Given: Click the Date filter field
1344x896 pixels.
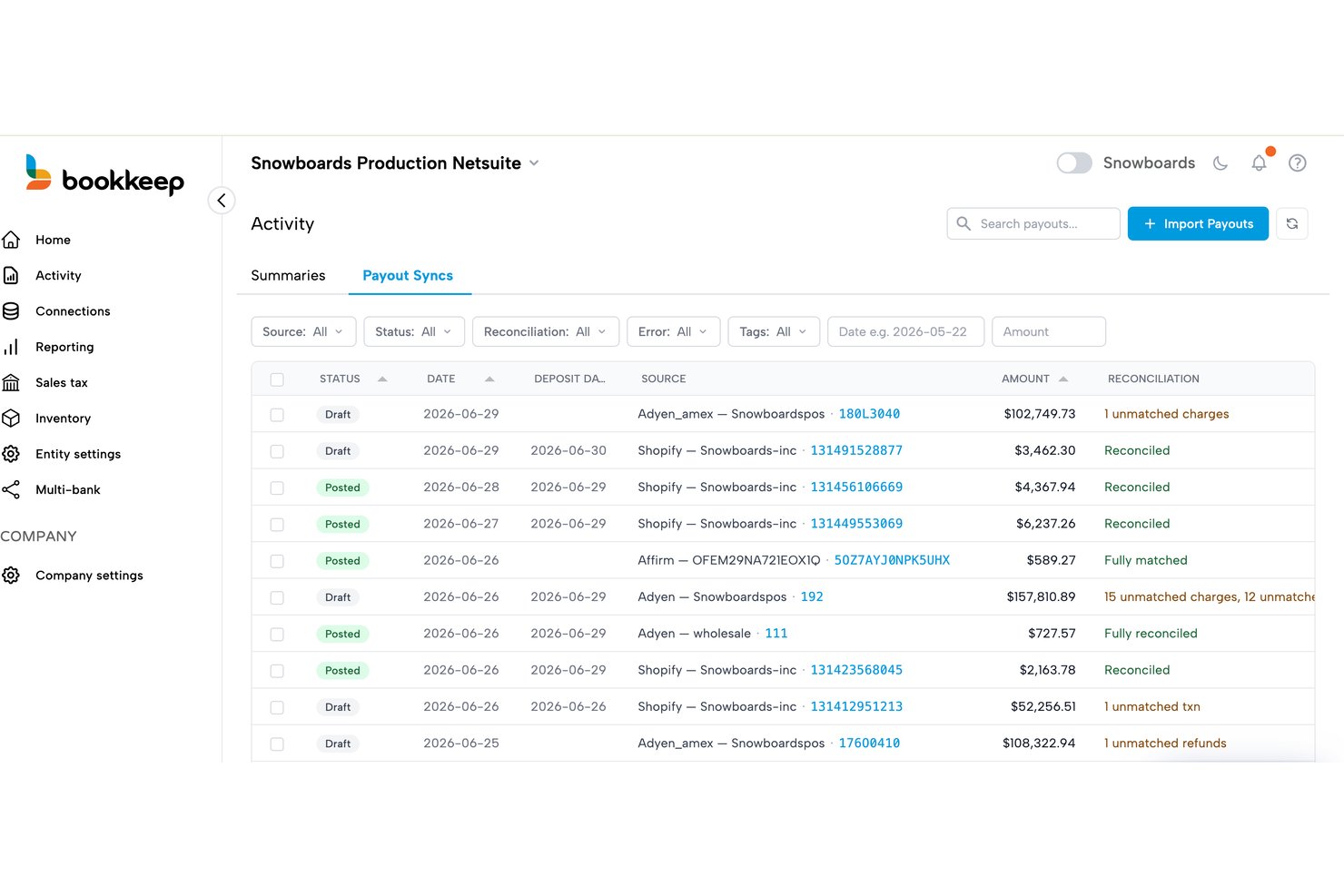Looking at the screenshot, I should tap(905, 332).
